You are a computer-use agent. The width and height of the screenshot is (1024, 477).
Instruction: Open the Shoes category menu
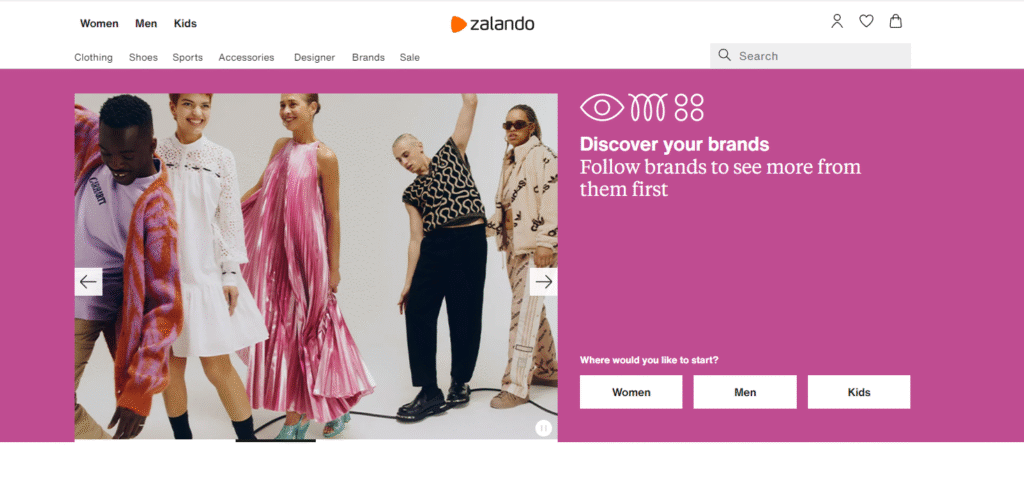click(x=143, y=58)
